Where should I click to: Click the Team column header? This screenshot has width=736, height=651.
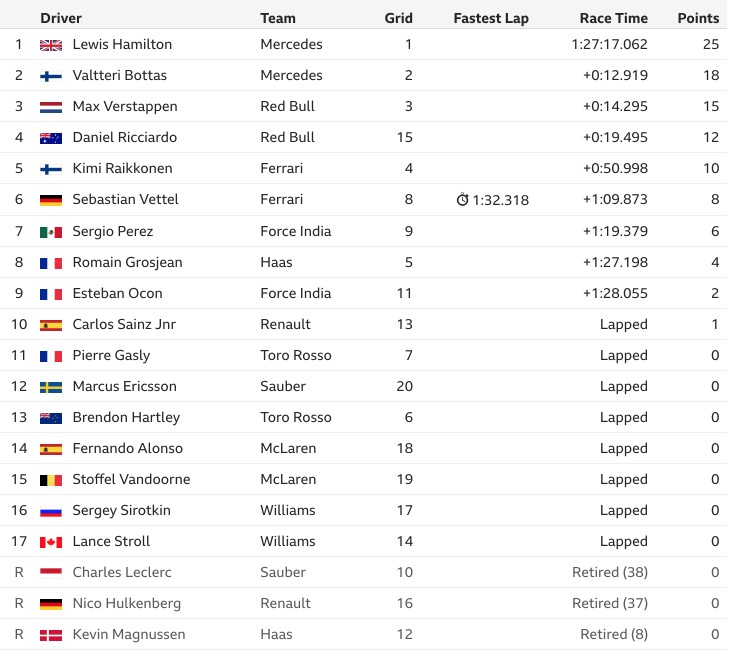pyautogui.click(x=278, y=18)
